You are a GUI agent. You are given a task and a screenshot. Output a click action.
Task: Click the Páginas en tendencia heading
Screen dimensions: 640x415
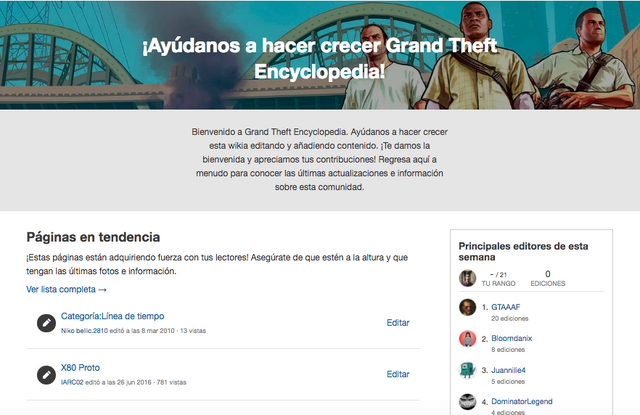click(93, 237)
